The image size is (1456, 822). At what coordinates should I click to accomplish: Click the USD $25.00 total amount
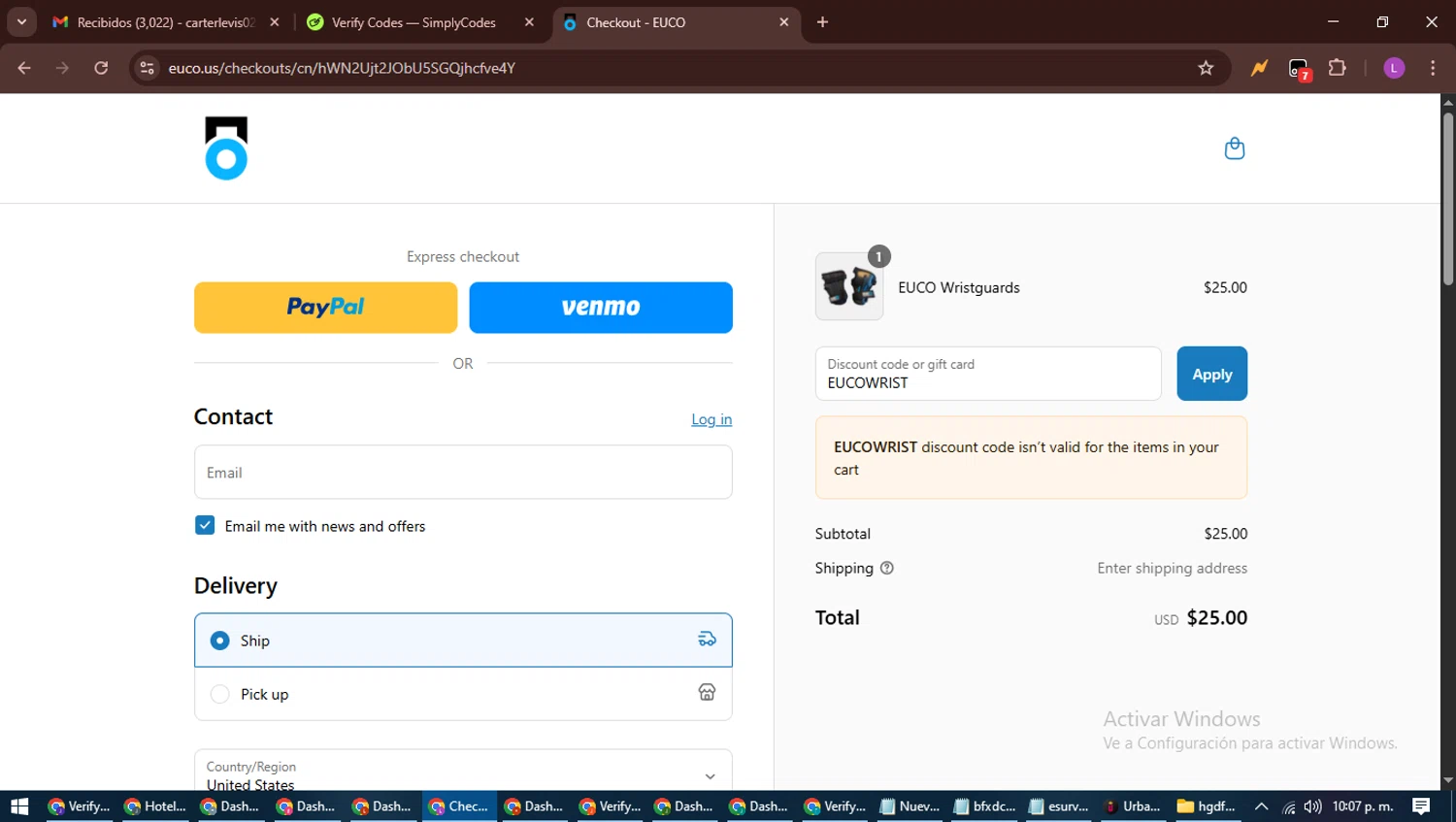(x=1201, y=618)
